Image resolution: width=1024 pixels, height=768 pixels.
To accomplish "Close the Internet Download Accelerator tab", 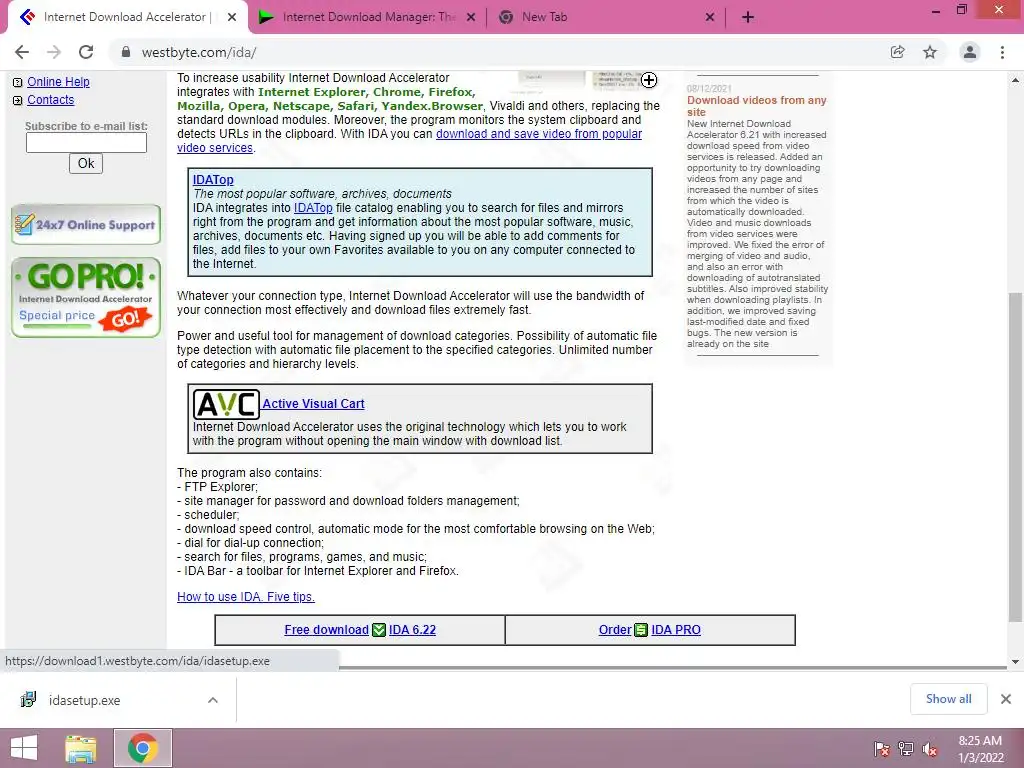I will (x=232, y=17).
